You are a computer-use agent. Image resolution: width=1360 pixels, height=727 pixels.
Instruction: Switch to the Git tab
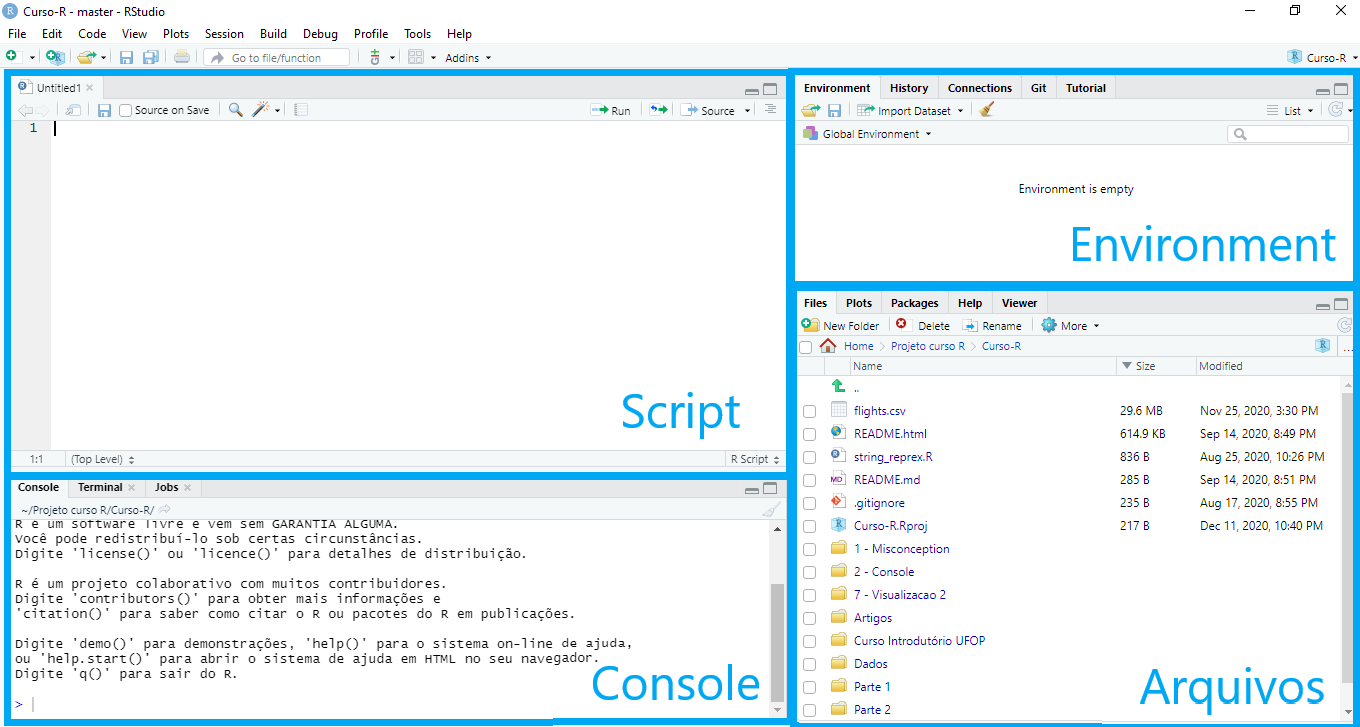click(1038, 88)
